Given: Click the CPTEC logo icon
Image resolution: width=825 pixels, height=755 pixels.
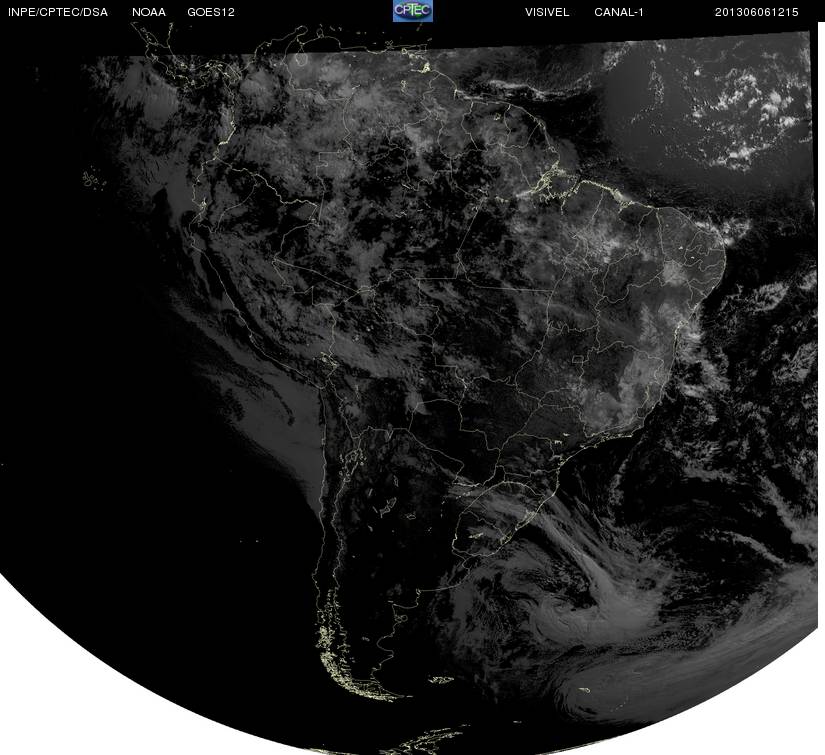Looking at the screenshot, I should click(x=413, y=11).
